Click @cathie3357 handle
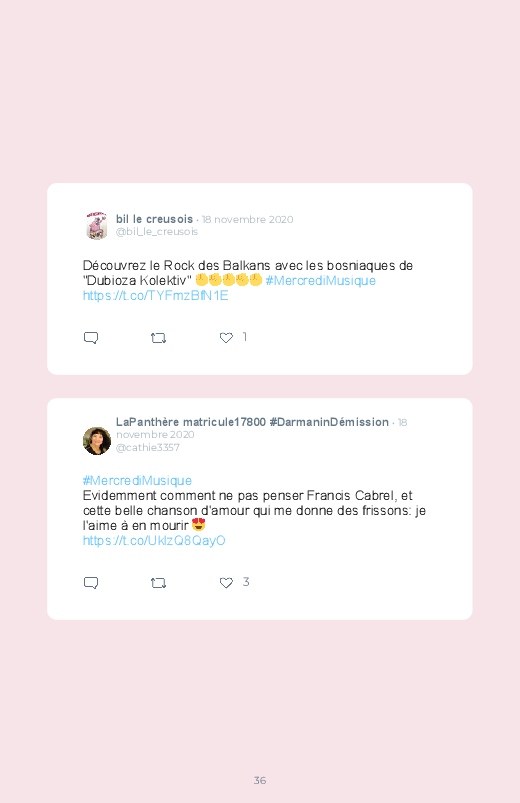Viewport: 520px width, 803px height. (x=148, y=448)
